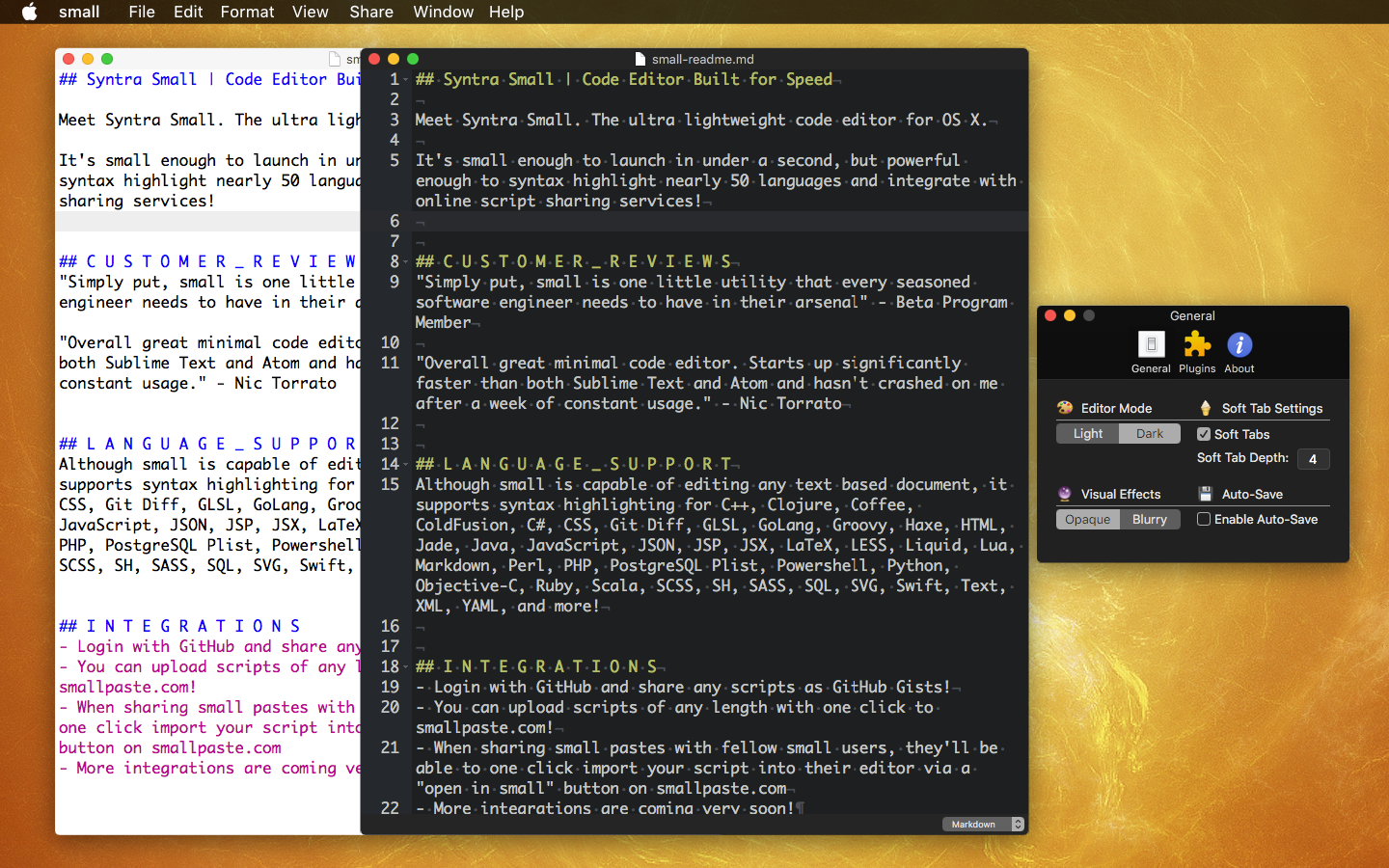Click 'Nic Torrato' in the light window

(x=286, y=383)
